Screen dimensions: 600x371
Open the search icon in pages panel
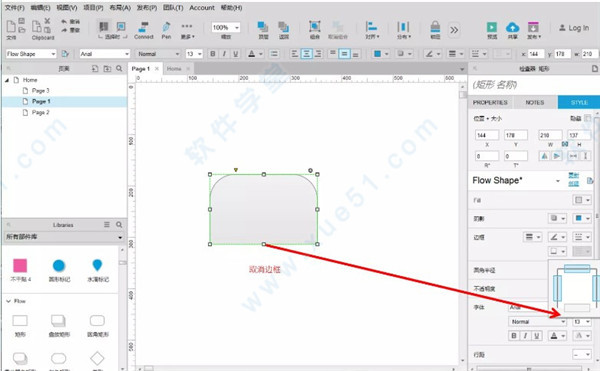[x=119, y=68]
